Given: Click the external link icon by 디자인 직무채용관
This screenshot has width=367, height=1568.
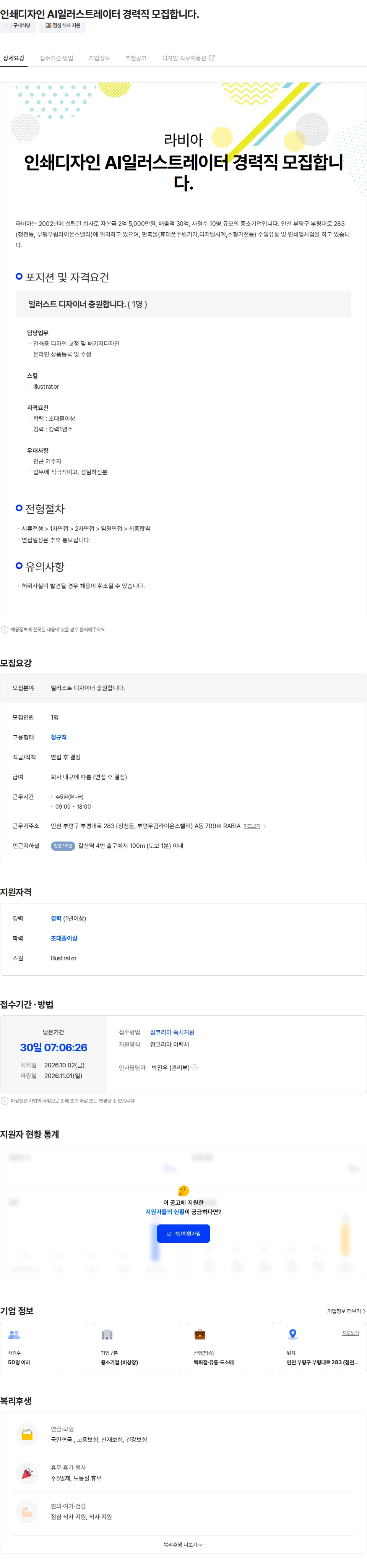Looking at the screenshot, I should click(212, 58).
